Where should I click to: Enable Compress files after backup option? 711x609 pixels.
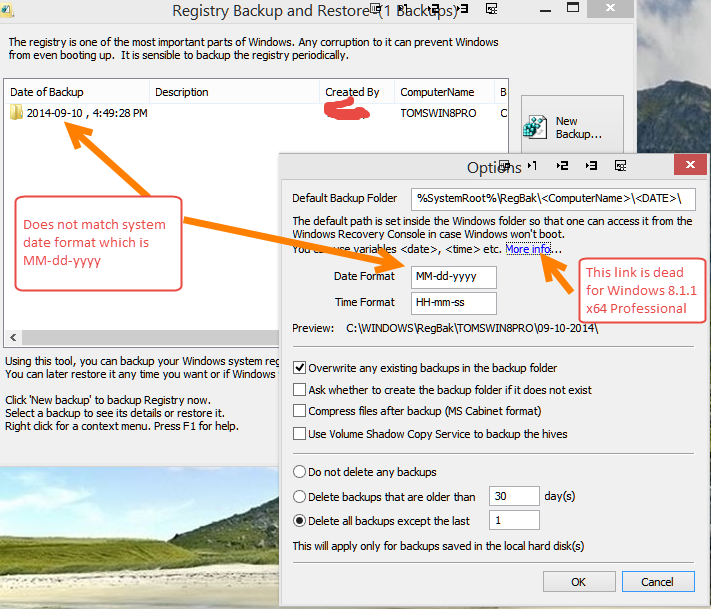[300, 411]
